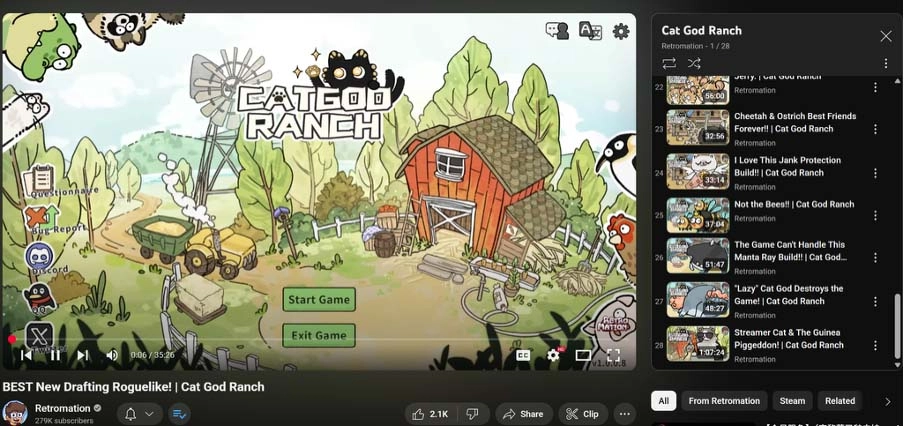Play The Game Can't Handle This Manta Ray

790,251
